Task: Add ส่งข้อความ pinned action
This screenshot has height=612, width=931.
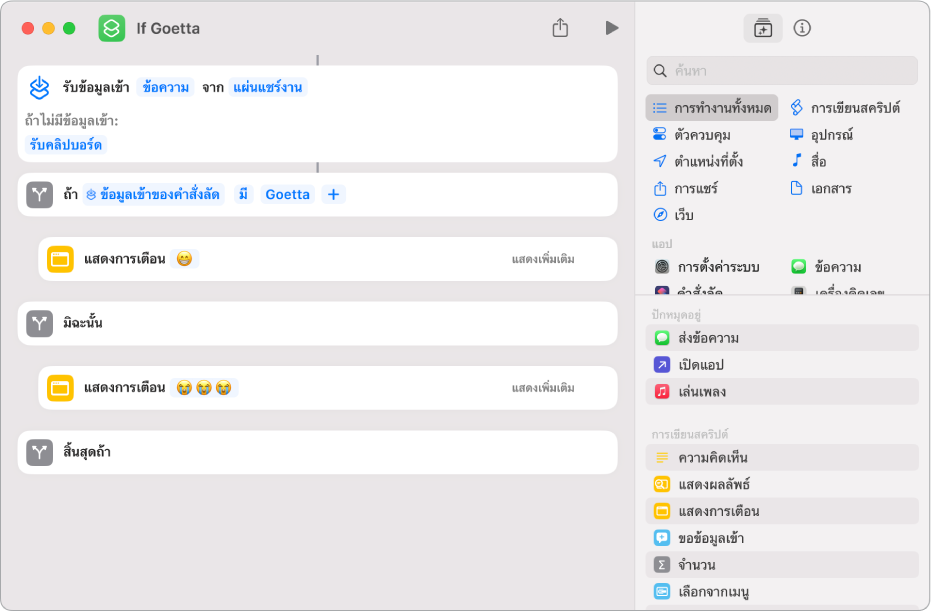Action: point(782,338)
